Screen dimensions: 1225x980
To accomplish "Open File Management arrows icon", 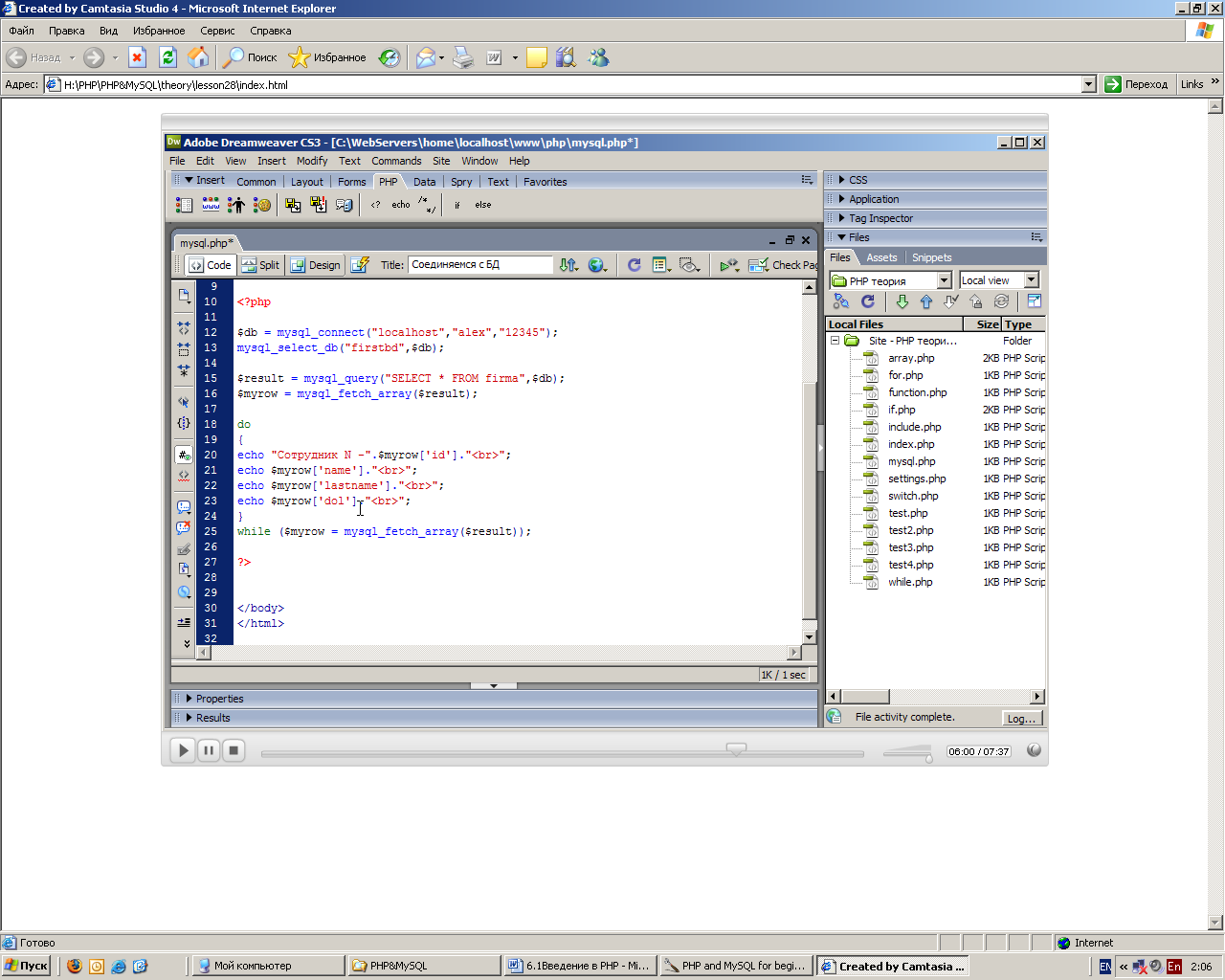I will 568,265.
